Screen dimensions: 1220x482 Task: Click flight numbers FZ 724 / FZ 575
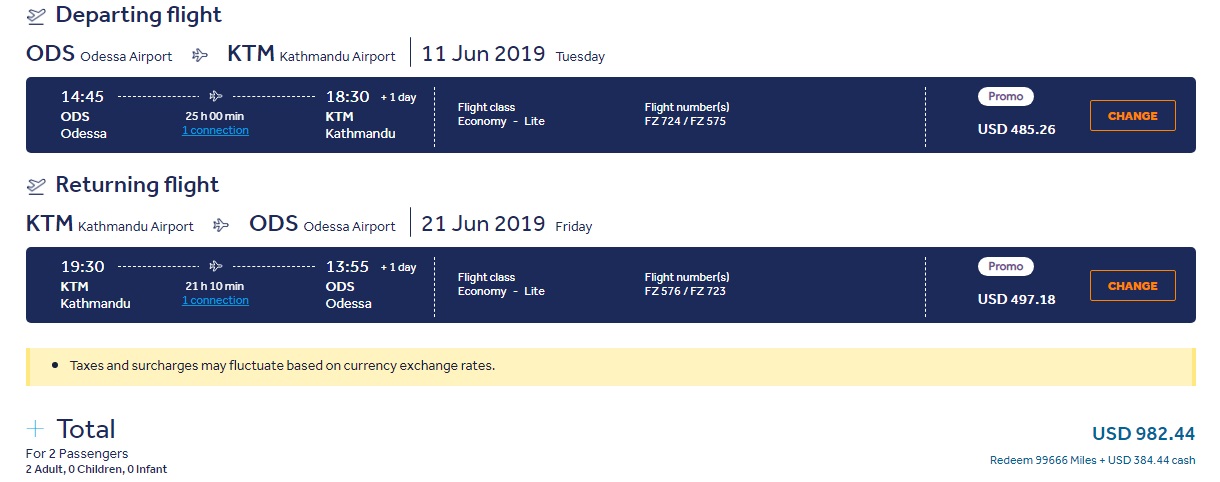[685, 122]
